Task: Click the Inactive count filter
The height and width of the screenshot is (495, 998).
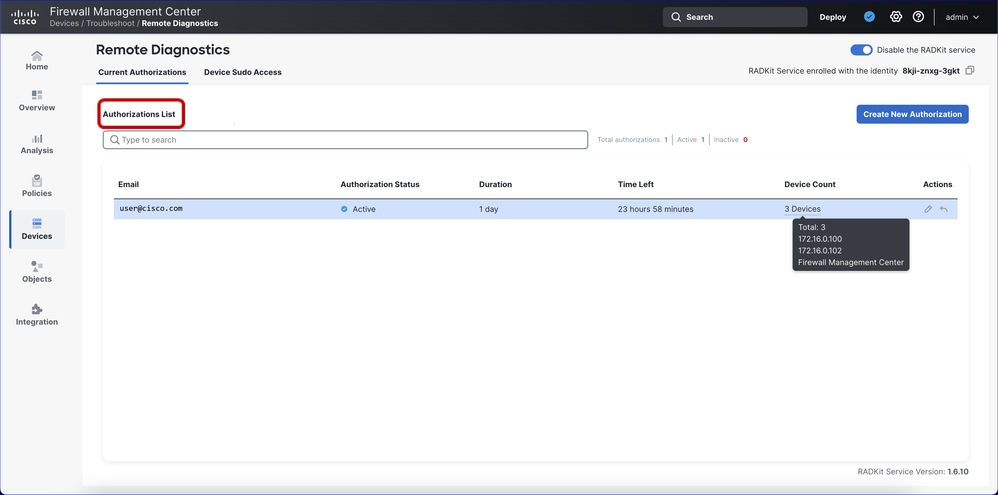Action: (730, 139)
